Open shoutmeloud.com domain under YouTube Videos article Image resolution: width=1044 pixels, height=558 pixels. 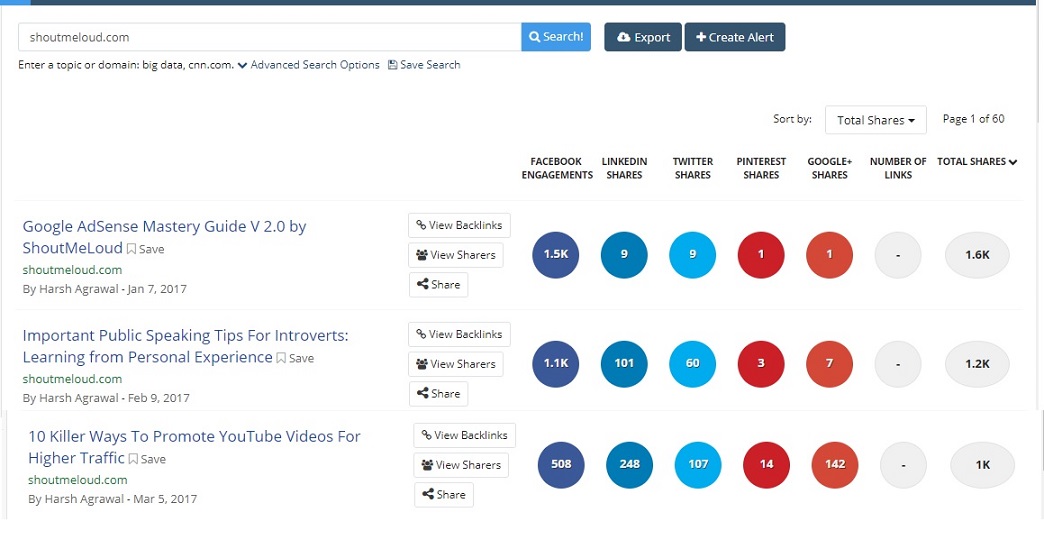point(78,480)
